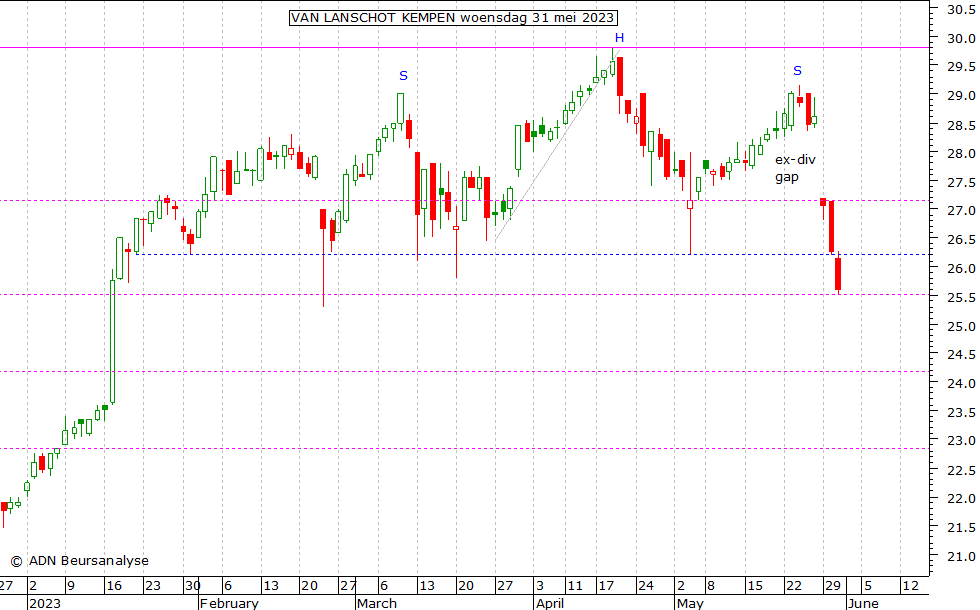This screenshot has width=980, height=610.
Task: Select the solid magenta resistance line near 29.8
Action: pyautogui.click(x=464, y=48)
